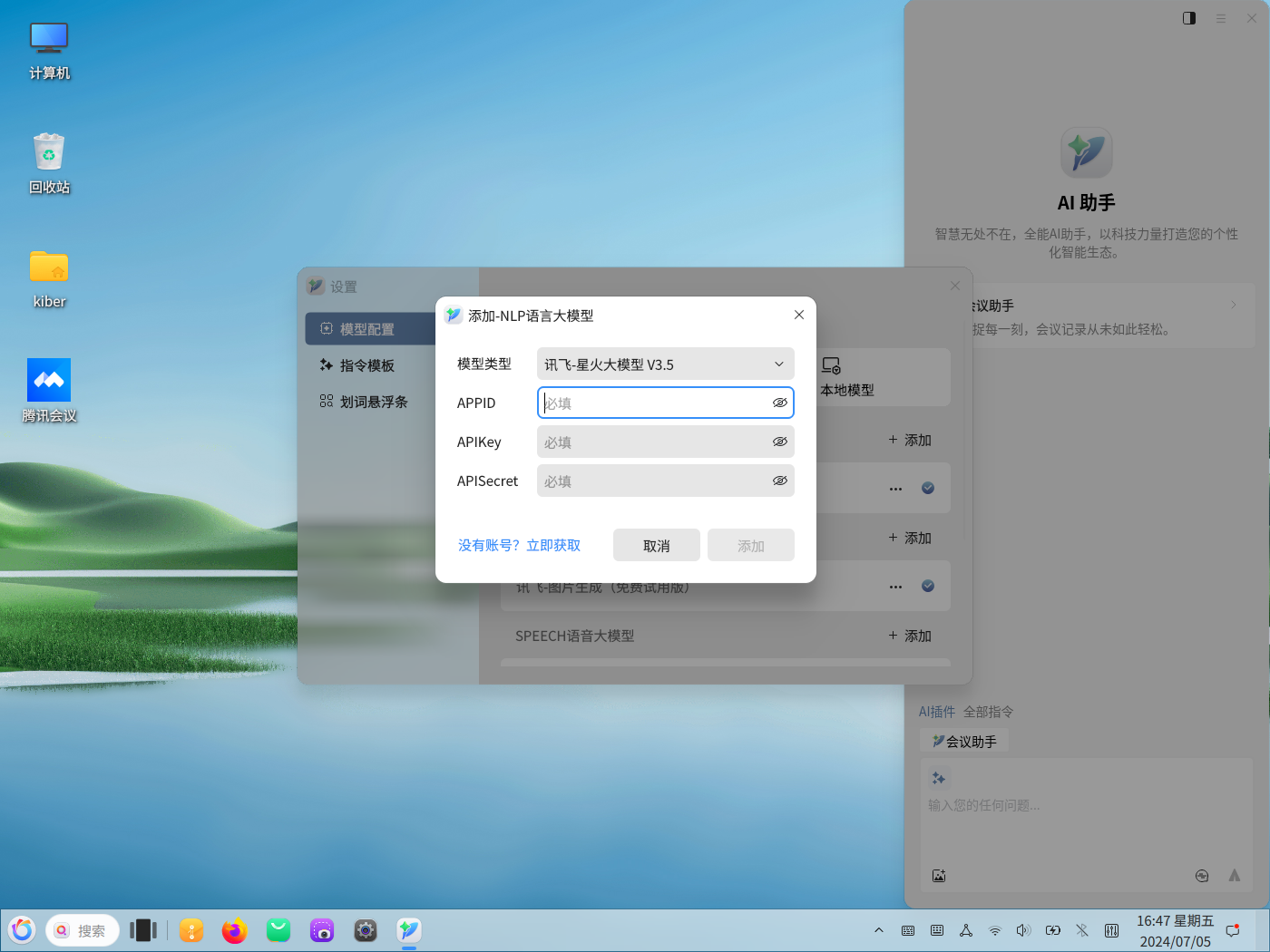Viewport: 1270px width, 952px height.
Task: Click the 取消 button in dialog
Action: coord(657,545)
